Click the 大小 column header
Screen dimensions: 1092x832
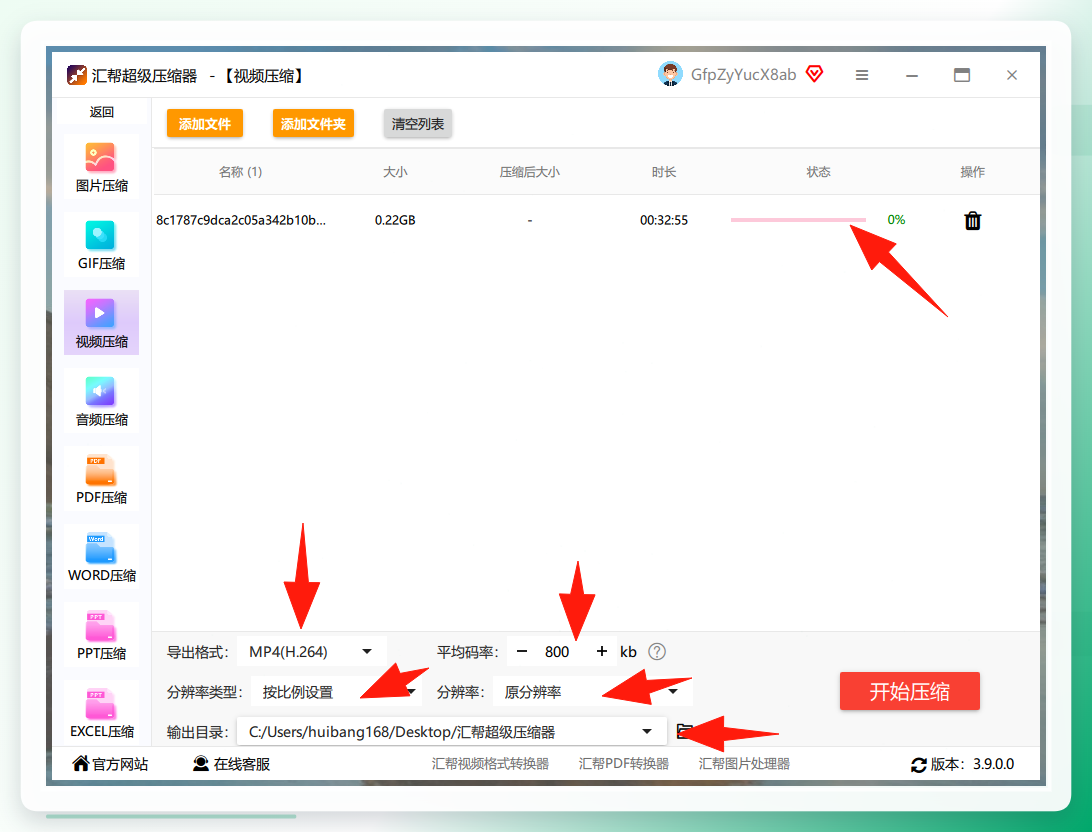pos(395,172)
